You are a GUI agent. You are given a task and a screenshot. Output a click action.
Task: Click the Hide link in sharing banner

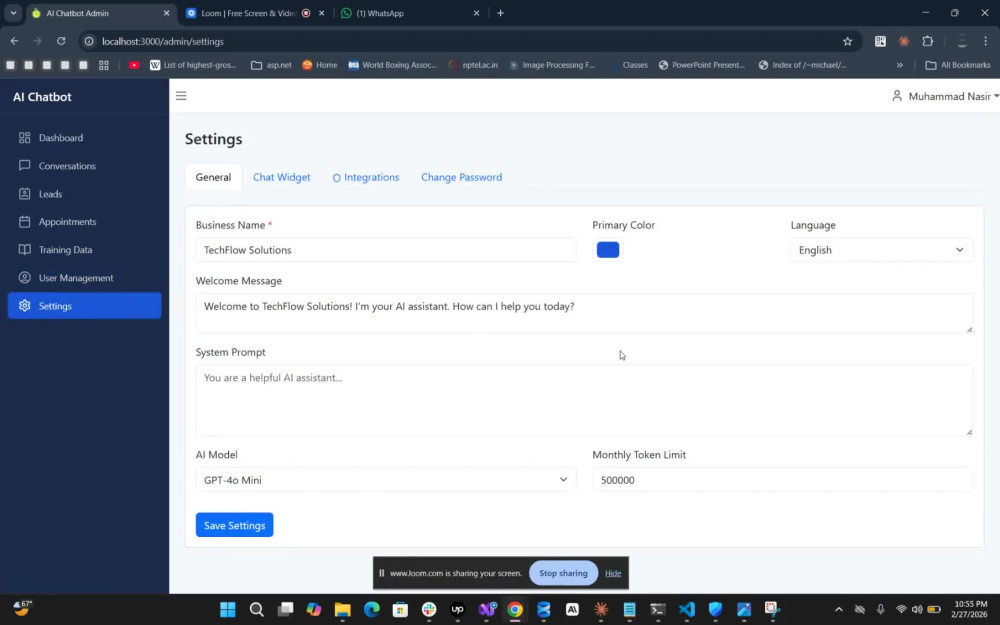coord(613,573)
